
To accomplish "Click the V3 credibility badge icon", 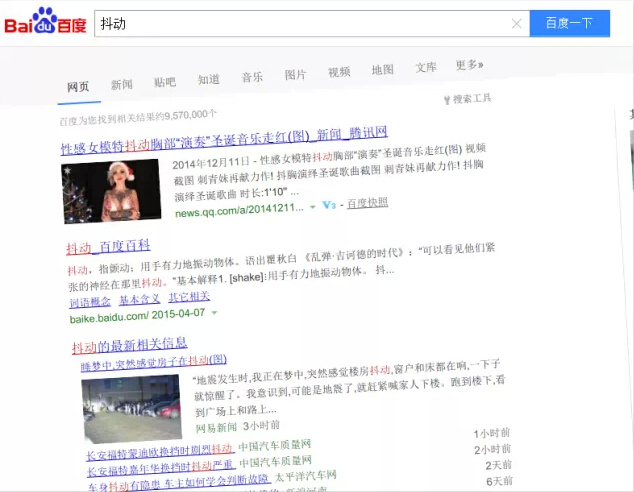I will point(329,205).
